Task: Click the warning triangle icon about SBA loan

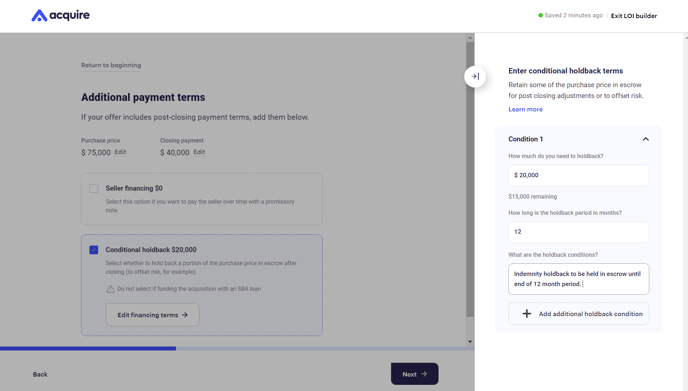Action: [110, 289]
